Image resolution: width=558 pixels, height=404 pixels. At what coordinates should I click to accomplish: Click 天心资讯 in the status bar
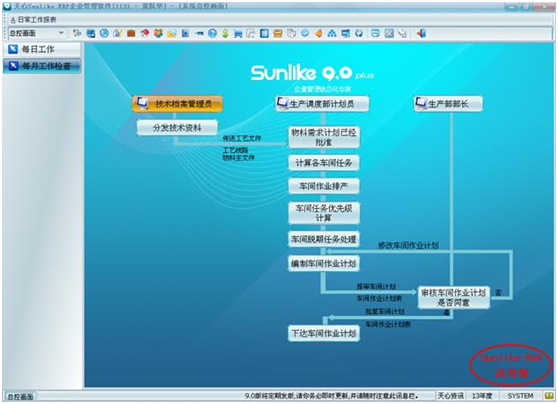point(450,396)
